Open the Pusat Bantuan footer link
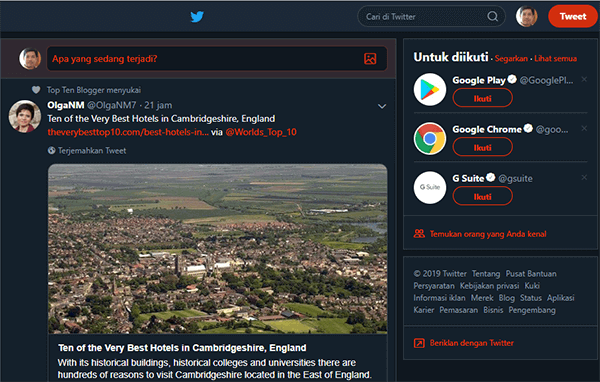 pyautogui.click(x=531, y=274)
